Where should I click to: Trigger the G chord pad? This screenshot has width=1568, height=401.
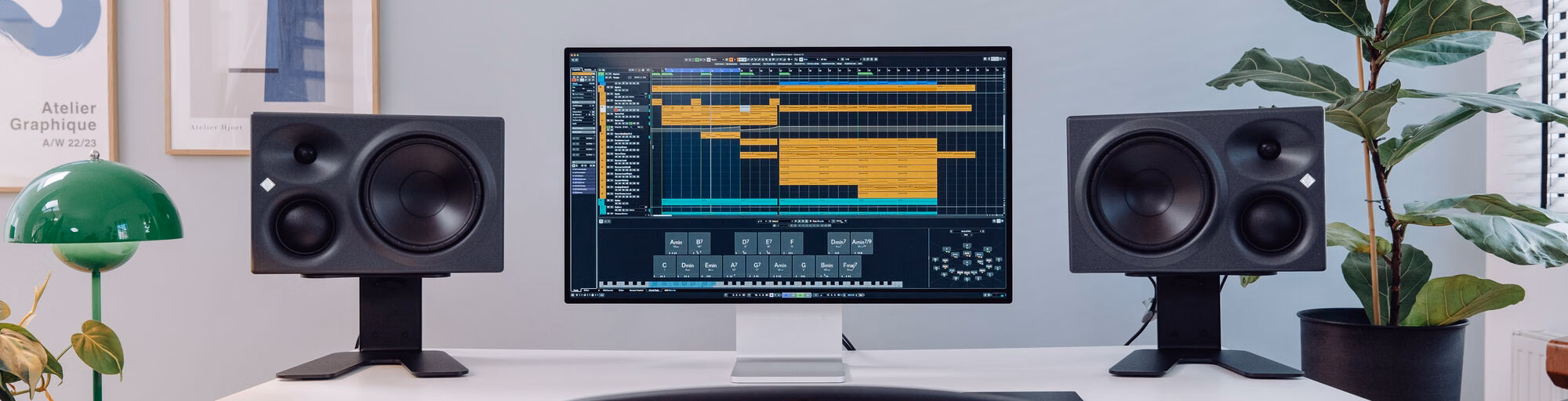tap(803, 266)
